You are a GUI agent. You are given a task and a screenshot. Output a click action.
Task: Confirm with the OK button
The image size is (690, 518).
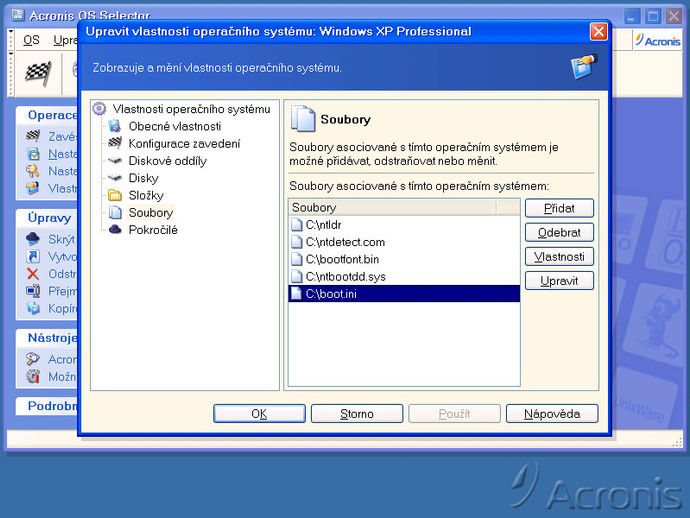(x=259, y=414)
